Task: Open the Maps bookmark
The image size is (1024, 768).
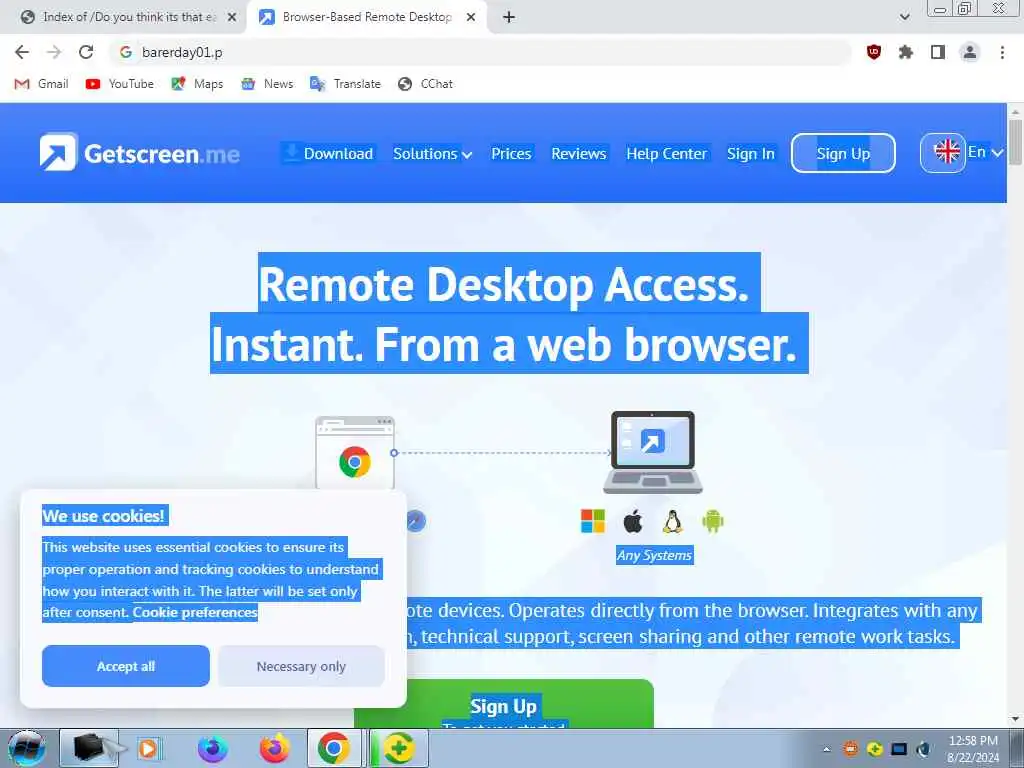Action: coord(197,84)
